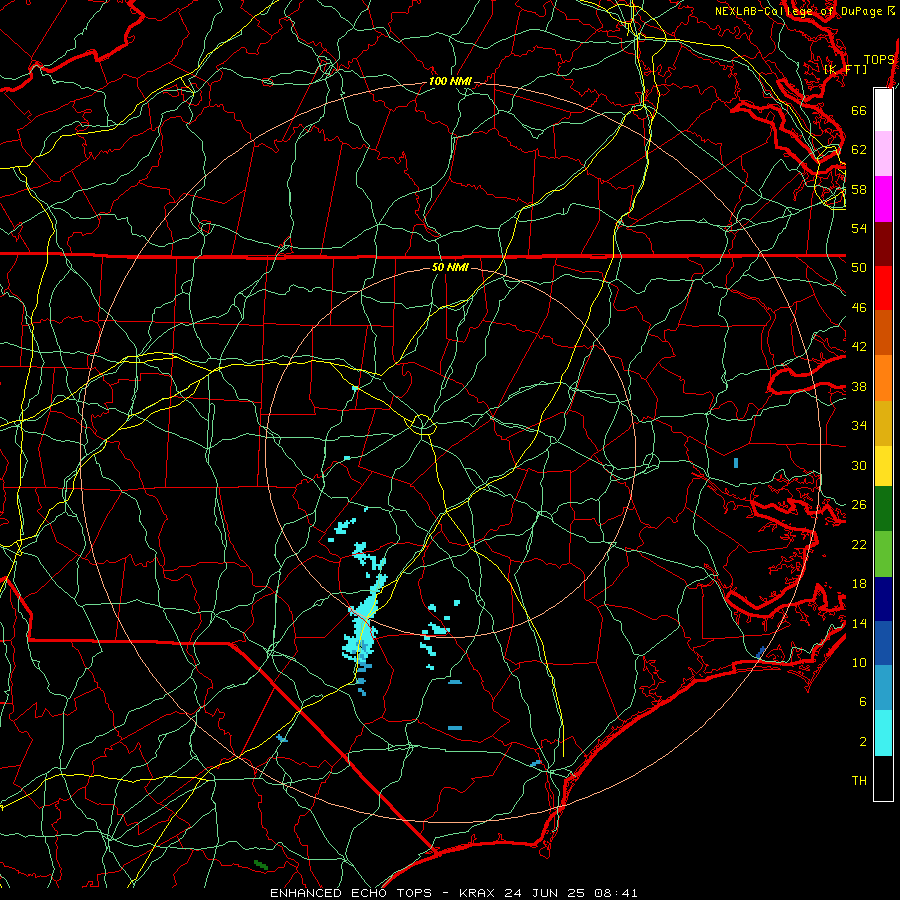Screen dimensions: 900x900
Task: Click the legend value "46"
Action: (x=859, y=308)
